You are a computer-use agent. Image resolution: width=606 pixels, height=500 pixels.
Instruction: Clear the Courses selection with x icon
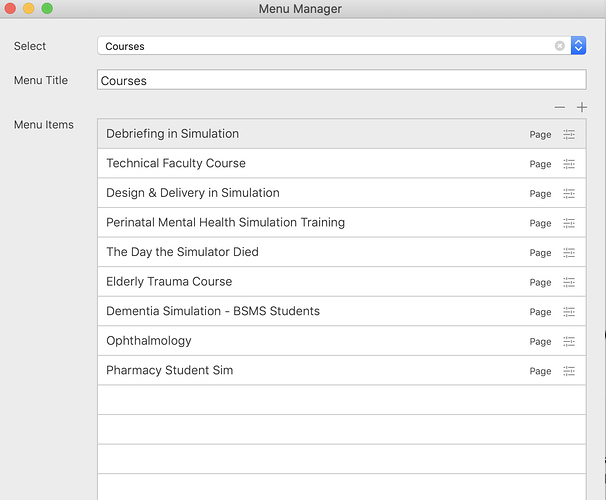click(560, 46)
